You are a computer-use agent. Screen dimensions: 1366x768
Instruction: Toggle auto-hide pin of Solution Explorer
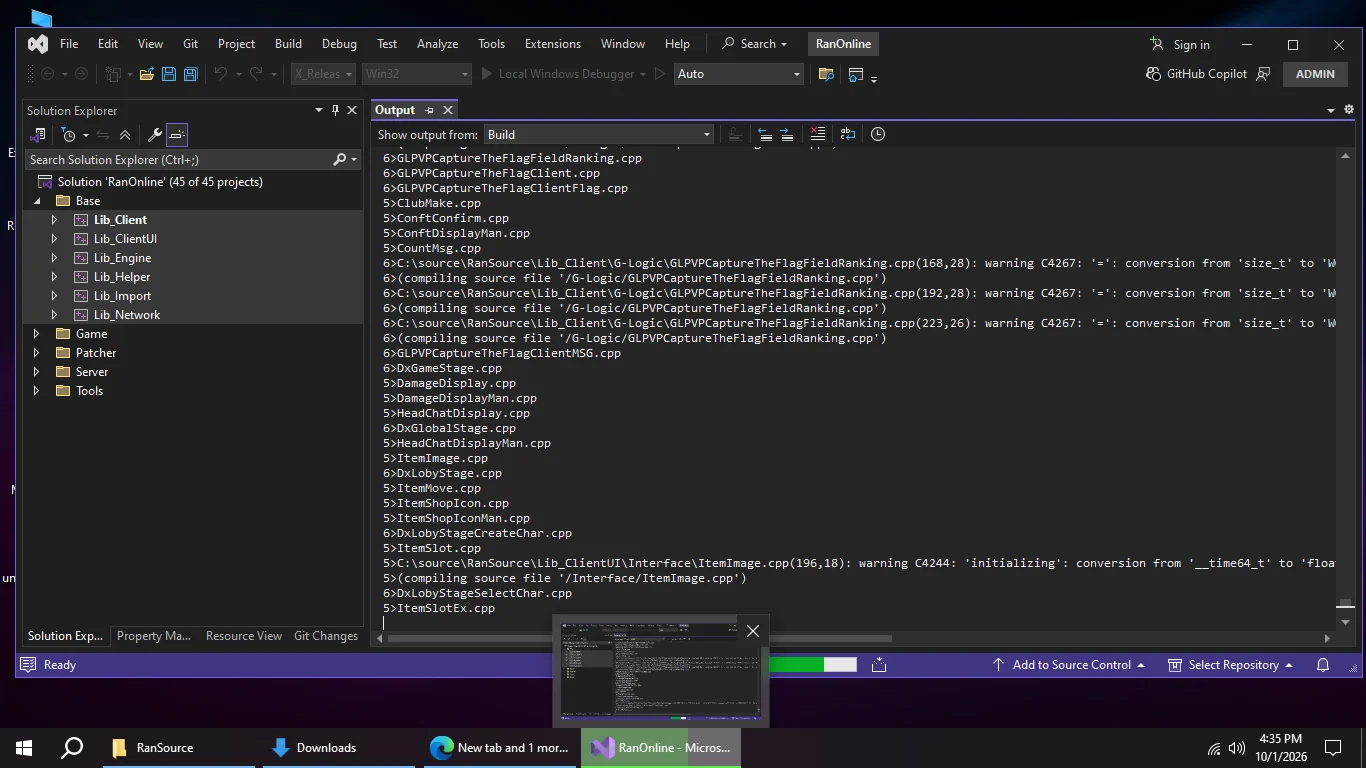coord(335,110)
